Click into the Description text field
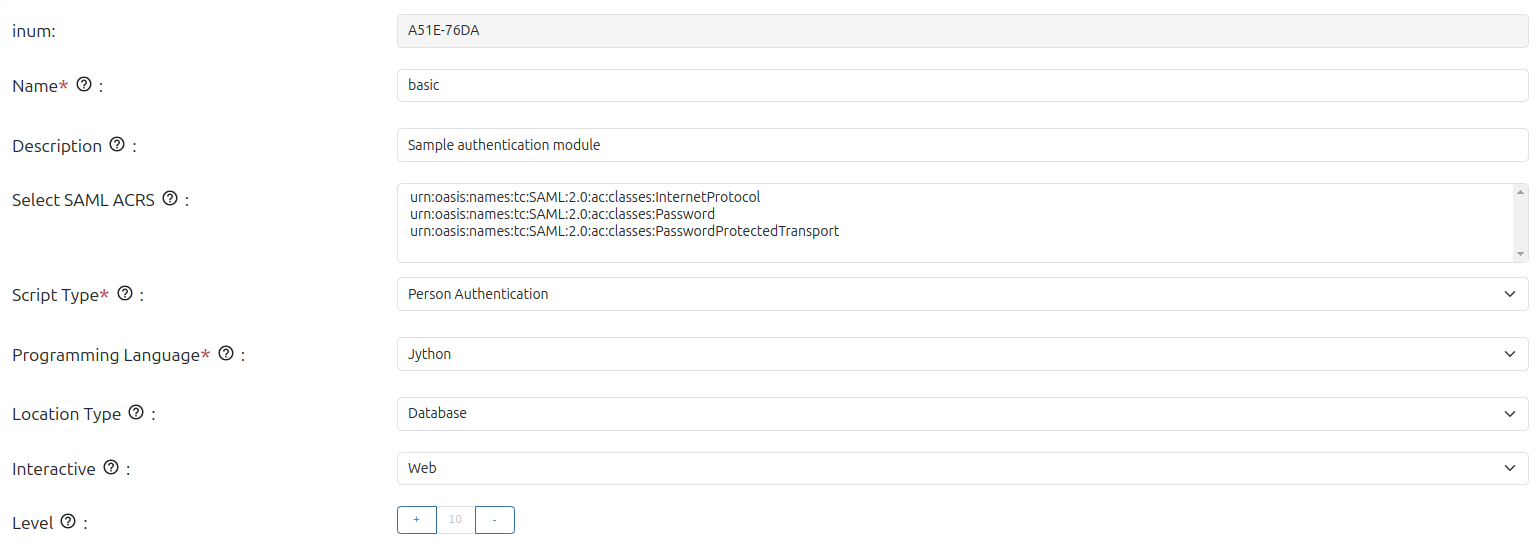 pyautogui.click(x=961, y=145)
